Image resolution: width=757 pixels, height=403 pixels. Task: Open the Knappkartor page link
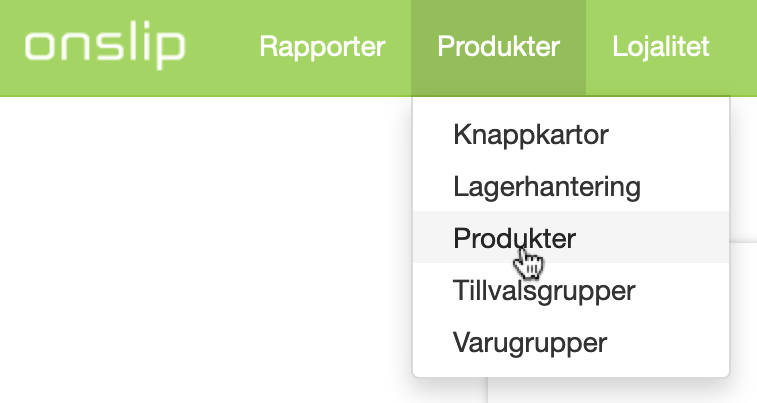tap(531, 134)
